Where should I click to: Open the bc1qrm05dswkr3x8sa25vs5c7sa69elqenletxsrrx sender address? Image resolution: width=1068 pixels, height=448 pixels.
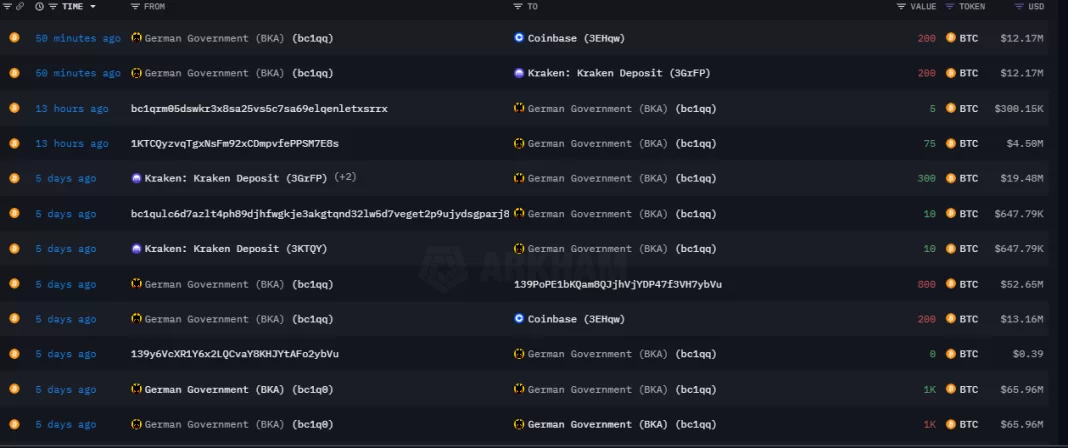(x=259, y=108)
